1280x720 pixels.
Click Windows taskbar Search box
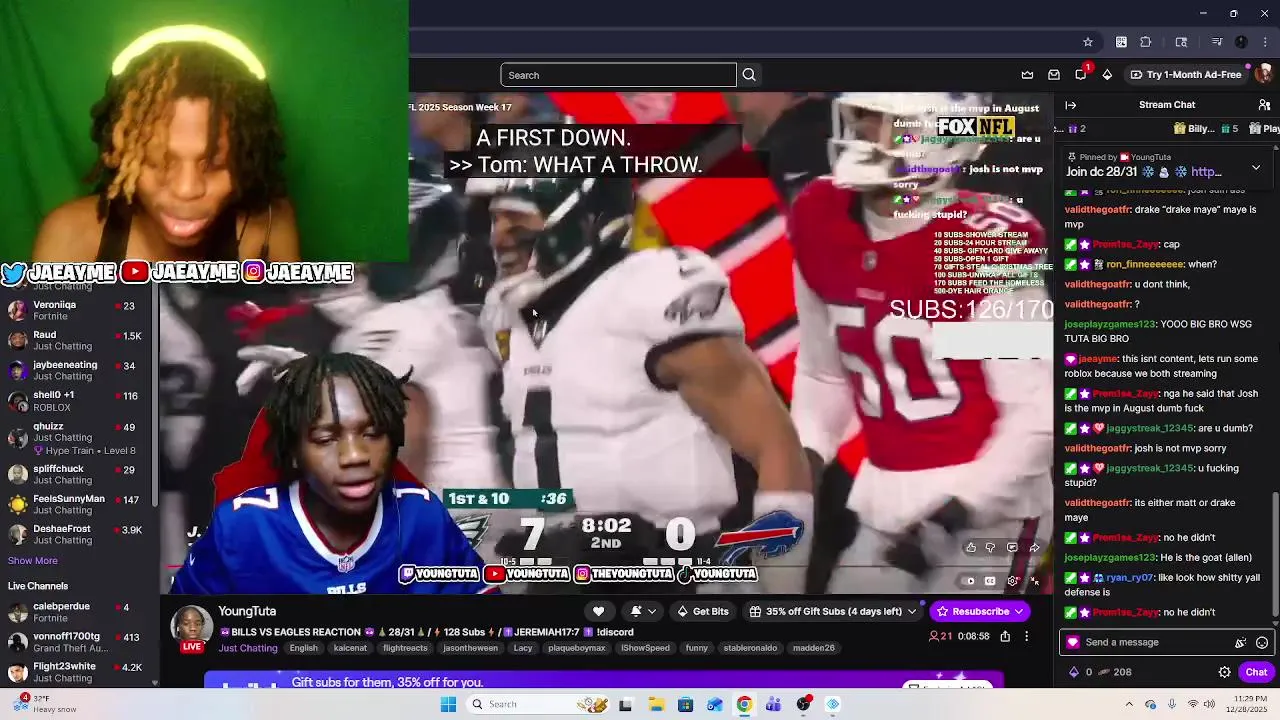coord(539,704)
